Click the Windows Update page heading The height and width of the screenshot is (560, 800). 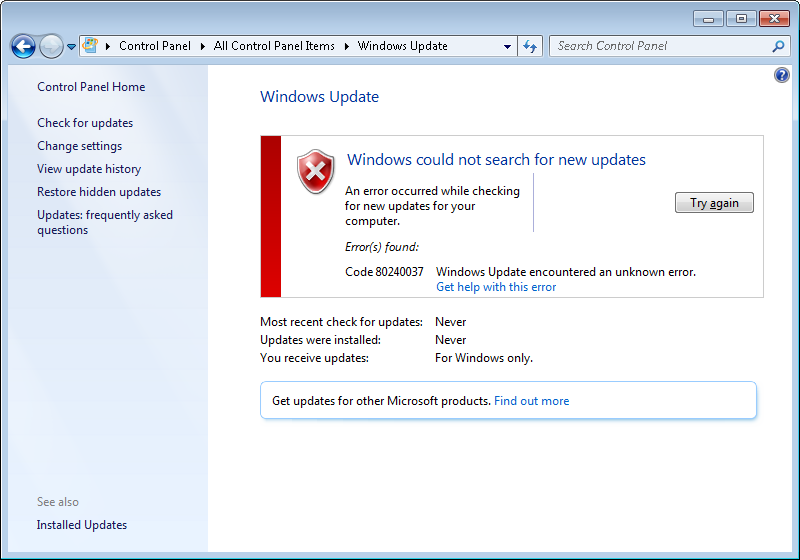[319, 96]
